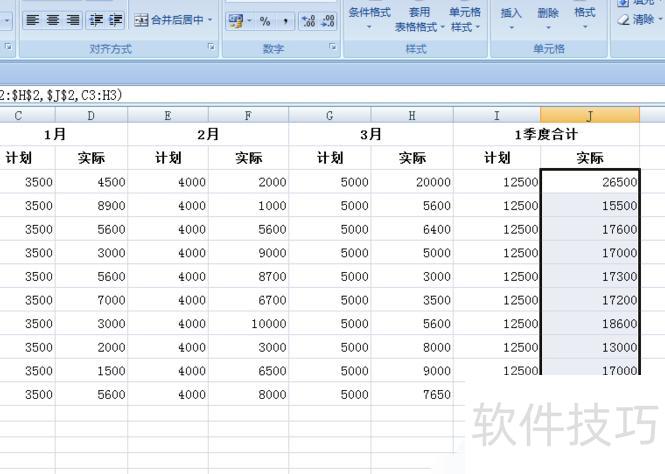This screenshot has width=665, height=474.
Task: Open the conditional formatting (条件格式) dropdown
Action: 369,18
